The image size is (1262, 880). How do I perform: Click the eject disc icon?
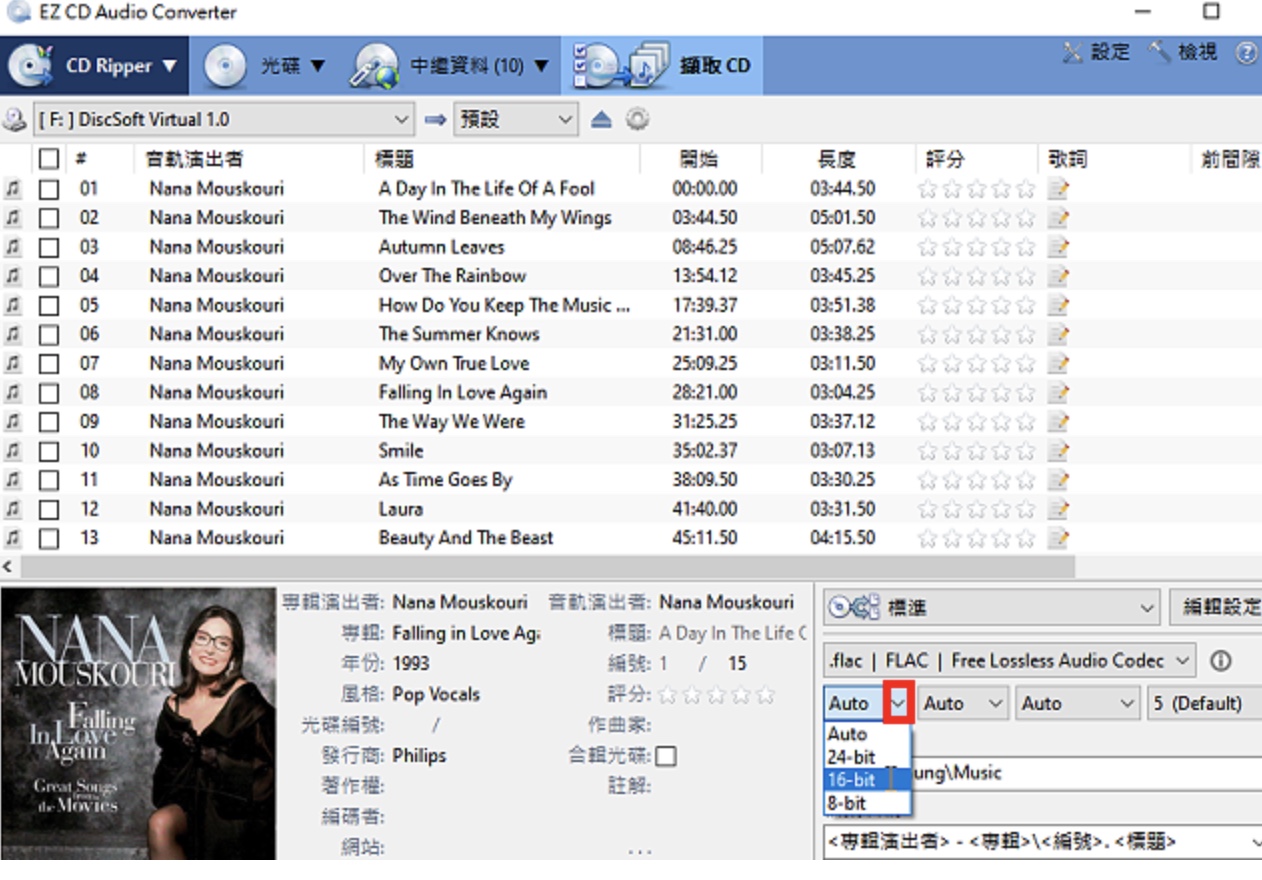pos(600,119)
